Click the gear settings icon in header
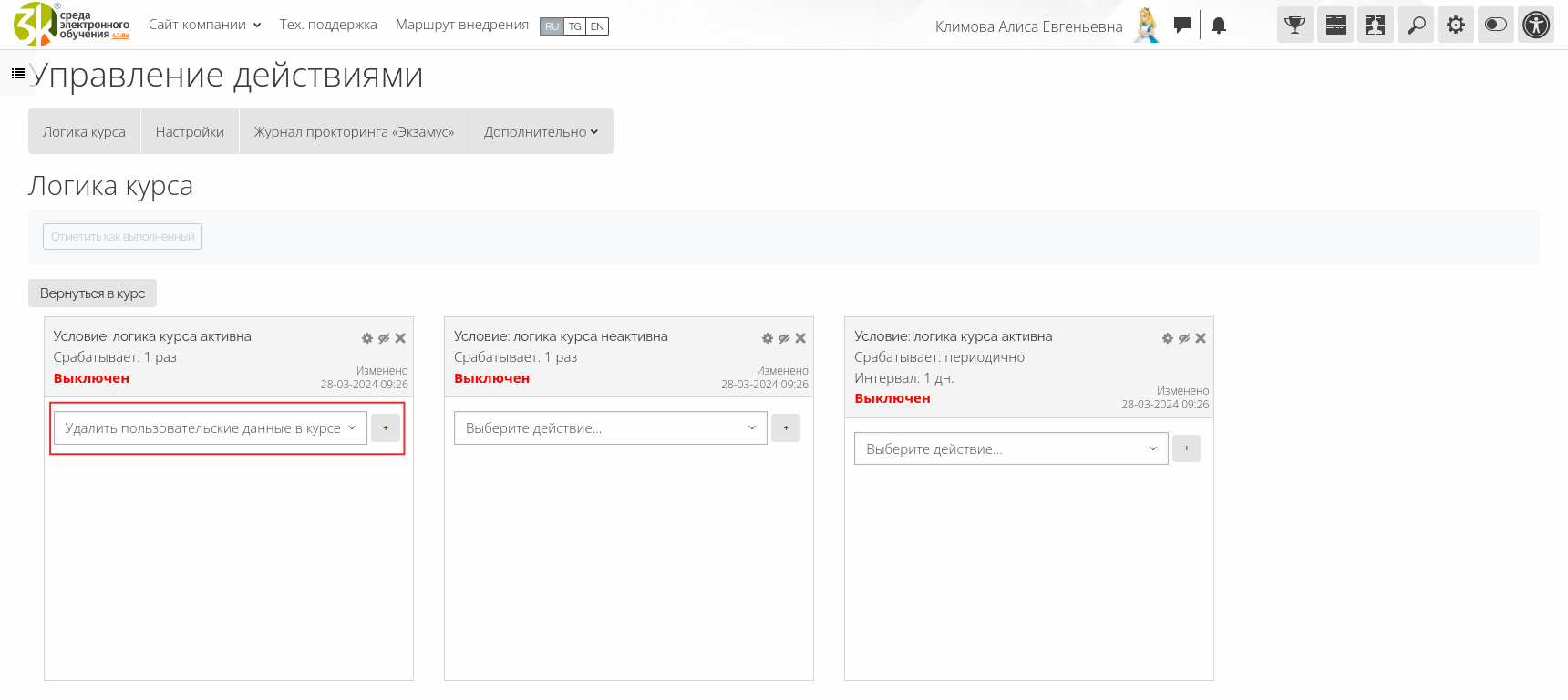 pos(1456,26)
